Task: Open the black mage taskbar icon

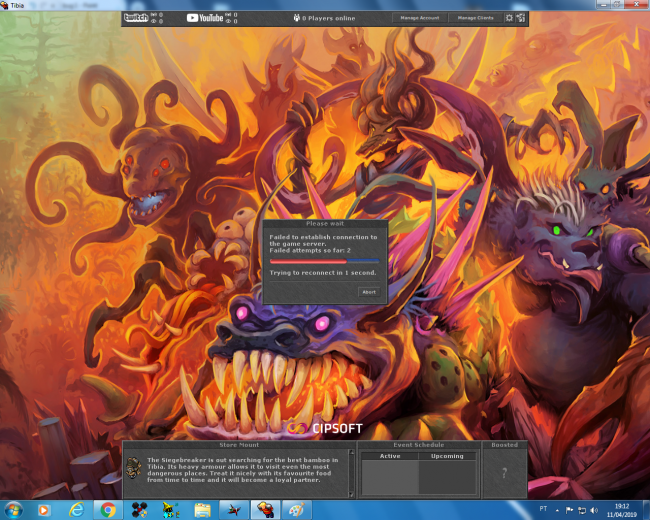Action: (x=171, y=510)
